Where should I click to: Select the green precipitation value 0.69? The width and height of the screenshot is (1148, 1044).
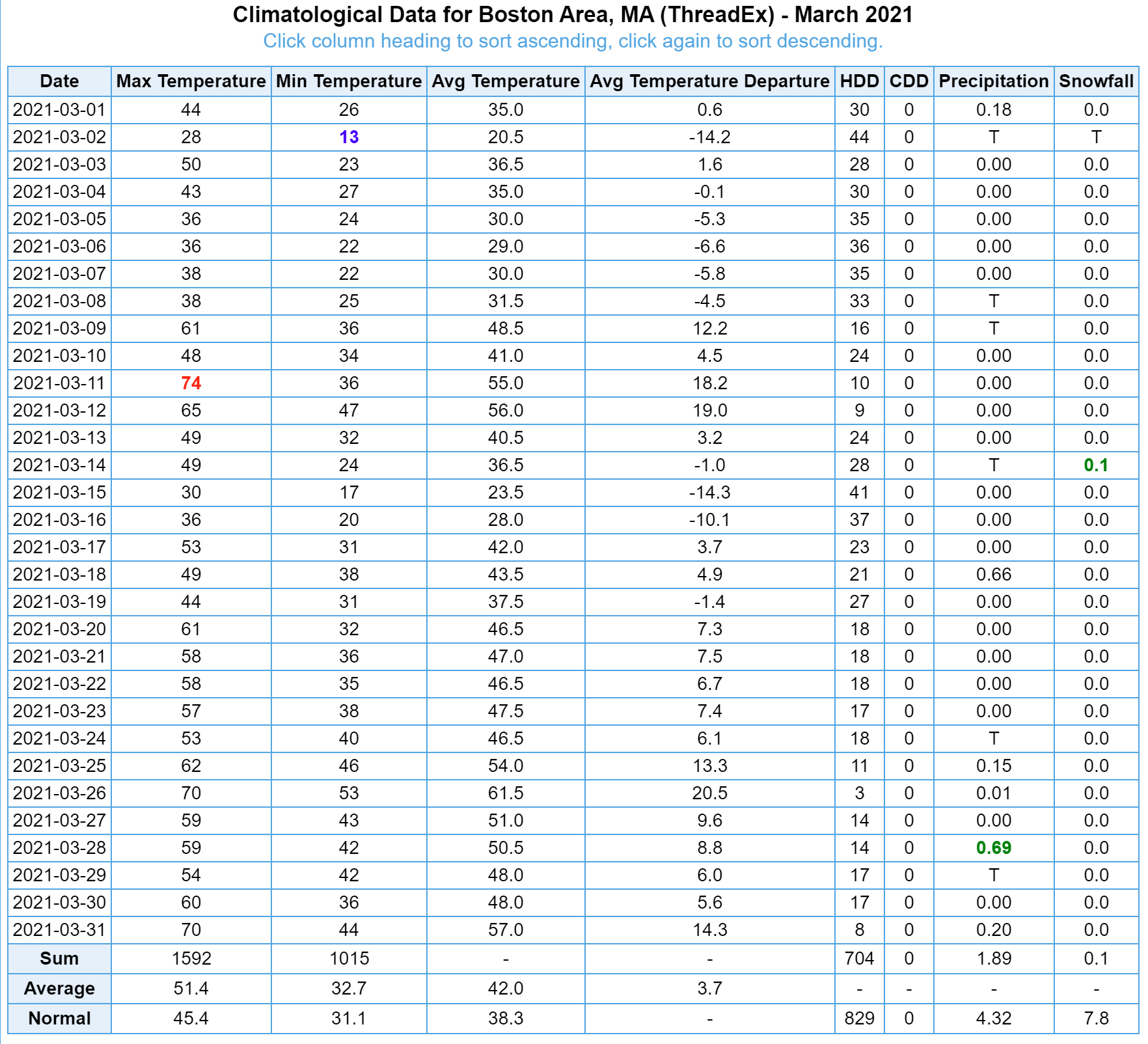coord(994,848)
